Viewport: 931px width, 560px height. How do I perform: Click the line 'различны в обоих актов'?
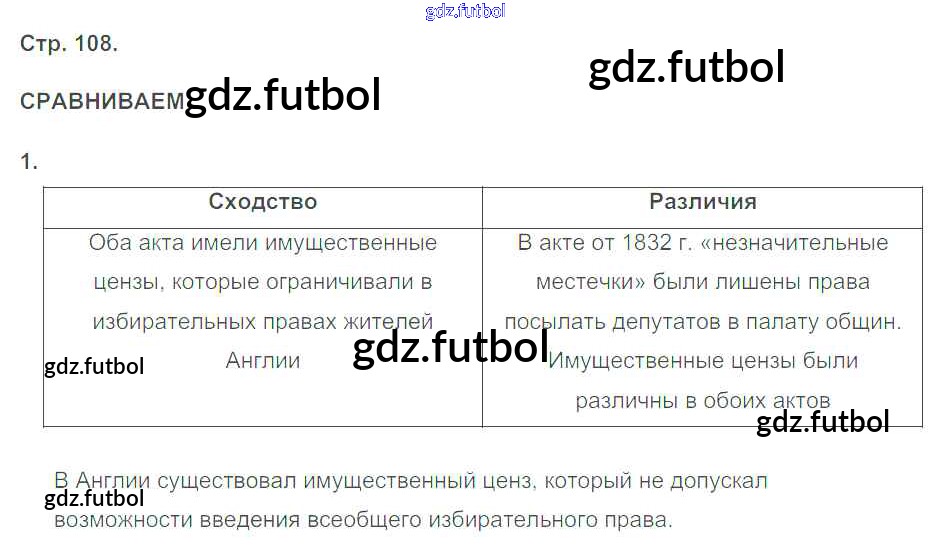(702, 401)
